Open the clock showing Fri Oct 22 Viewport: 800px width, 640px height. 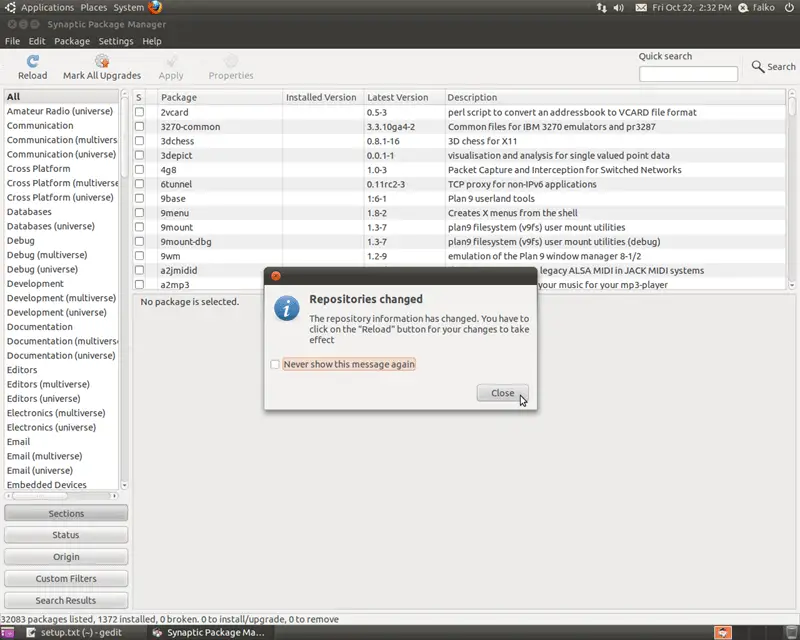pyautogui.click(x=691, y=8)
